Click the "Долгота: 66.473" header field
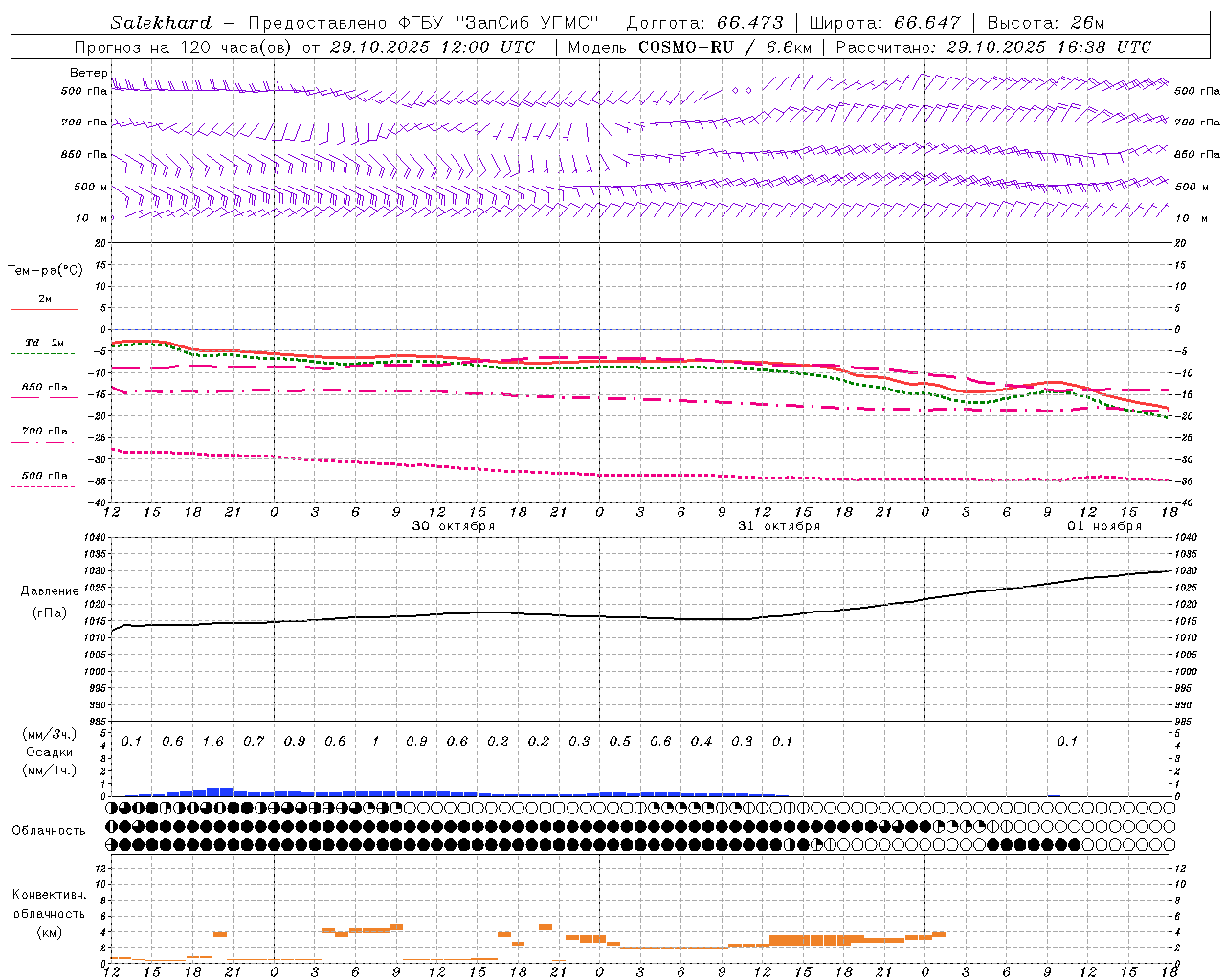The width and height of the screenshot is (1225, 980). (704, 23)
